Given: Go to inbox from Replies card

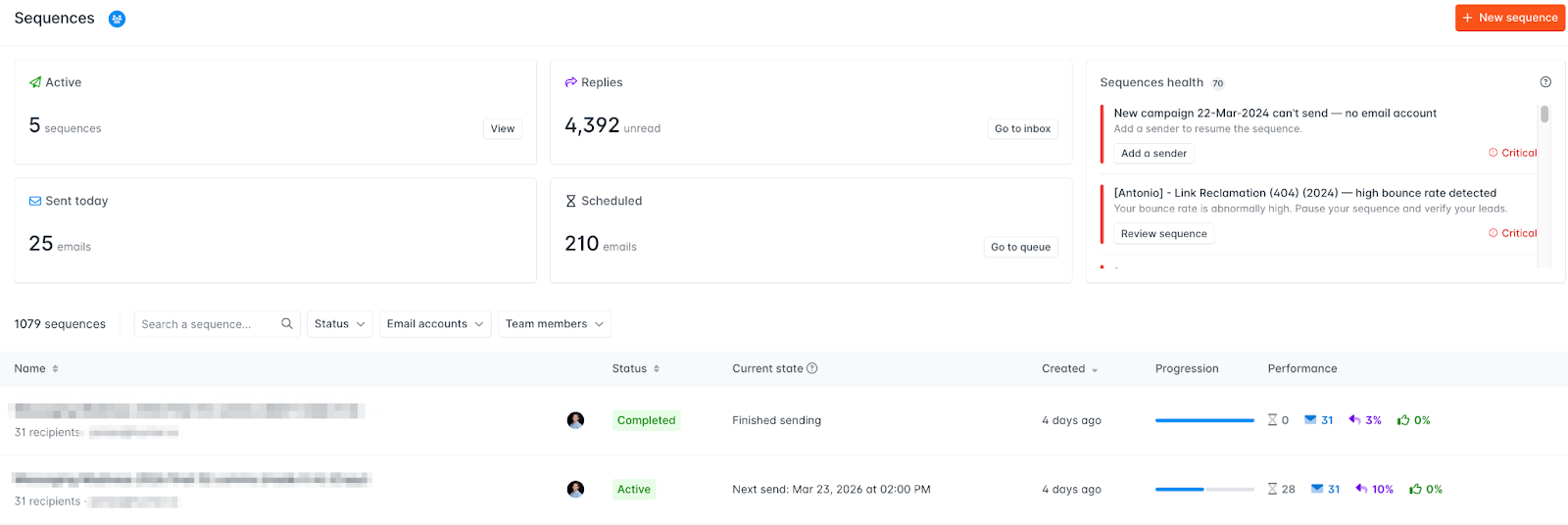Looking at the screenshot, I should [x=1022, y=128].
